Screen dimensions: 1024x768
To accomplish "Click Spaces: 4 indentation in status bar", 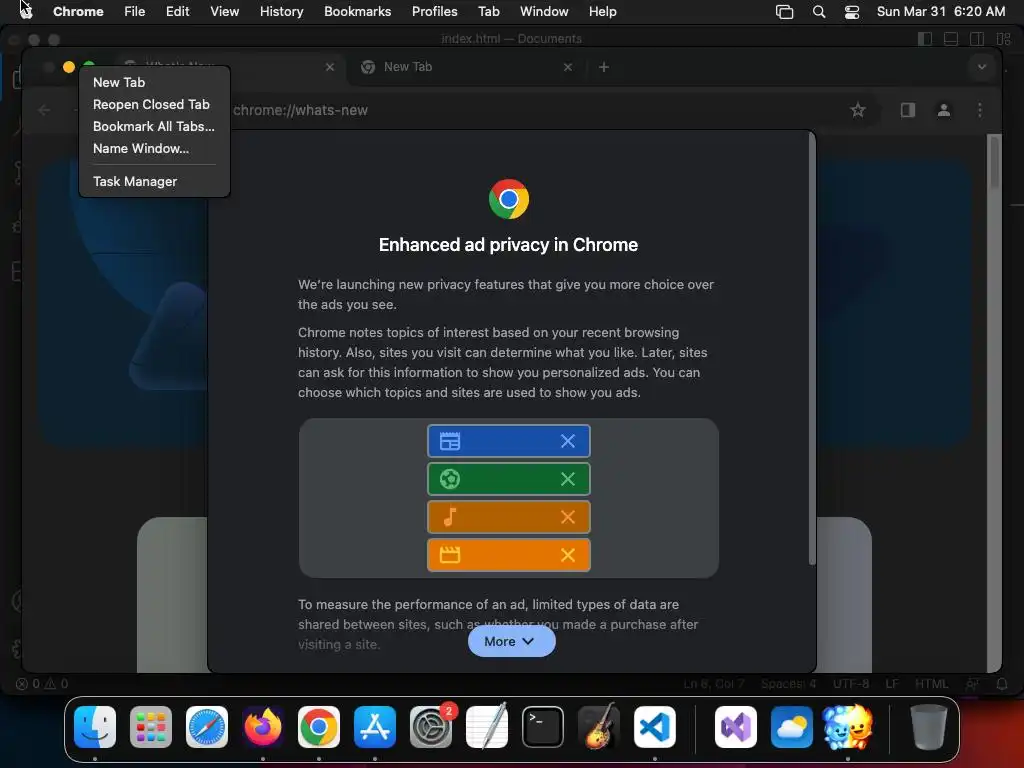I will coord(788,684).
